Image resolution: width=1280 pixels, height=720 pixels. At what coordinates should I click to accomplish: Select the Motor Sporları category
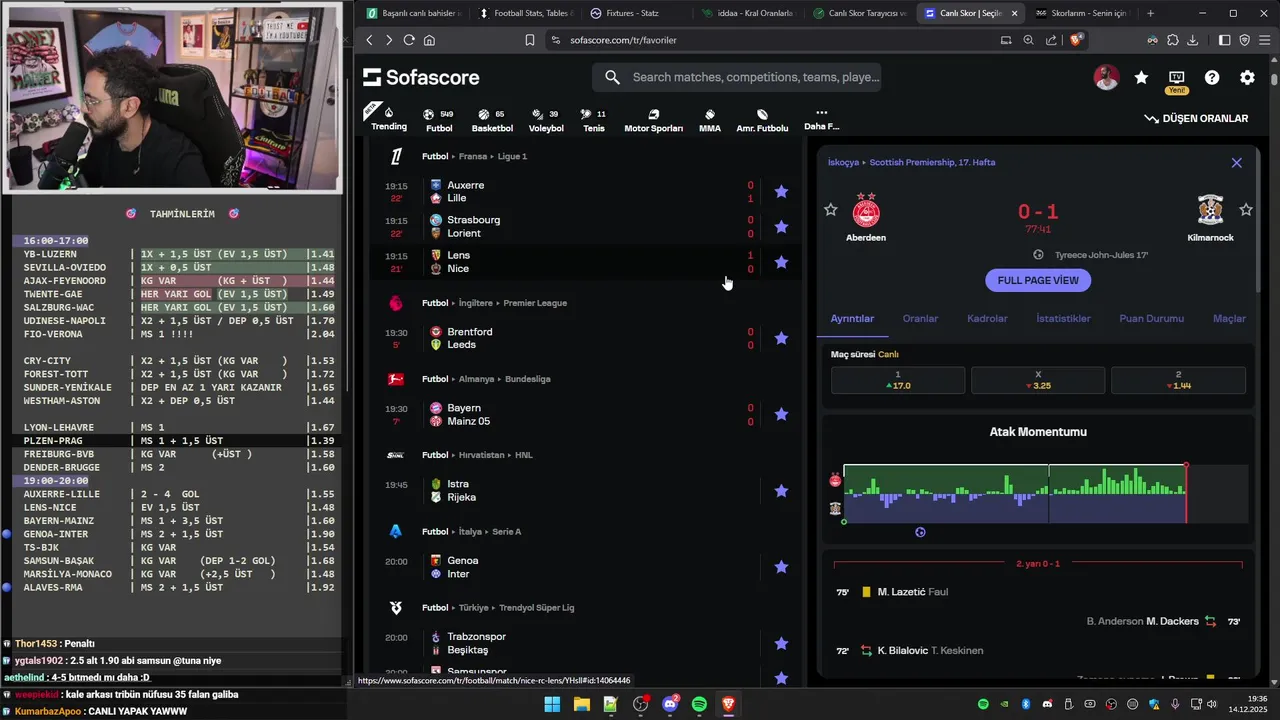click(x=653, y=120)
